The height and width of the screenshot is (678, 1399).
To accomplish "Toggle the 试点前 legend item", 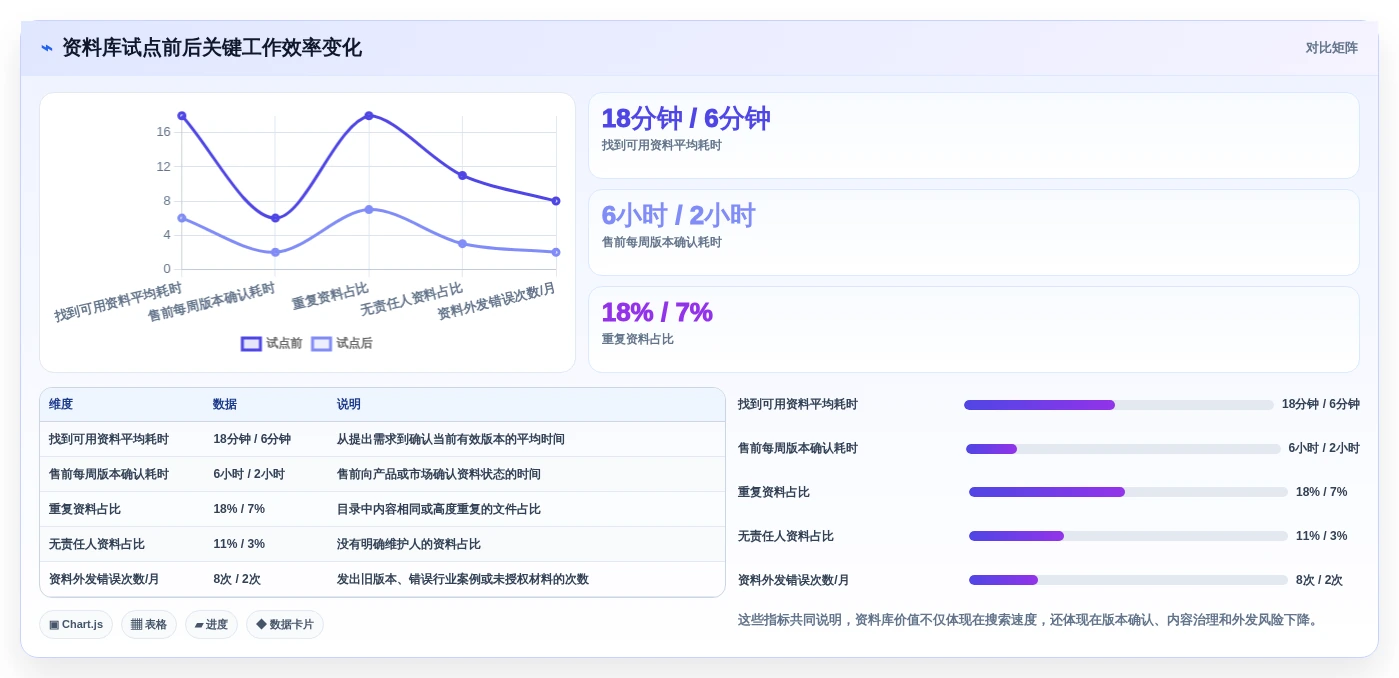I will pos(271,343).
